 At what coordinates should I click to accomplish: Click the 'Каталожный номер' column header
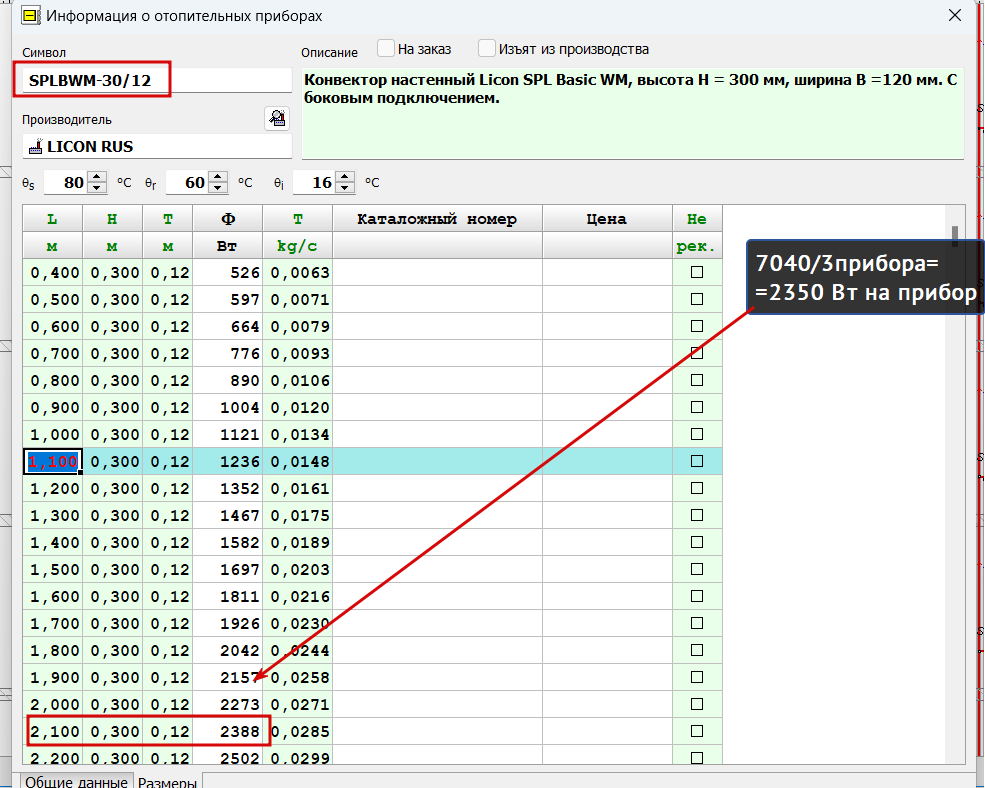point(437,219)
